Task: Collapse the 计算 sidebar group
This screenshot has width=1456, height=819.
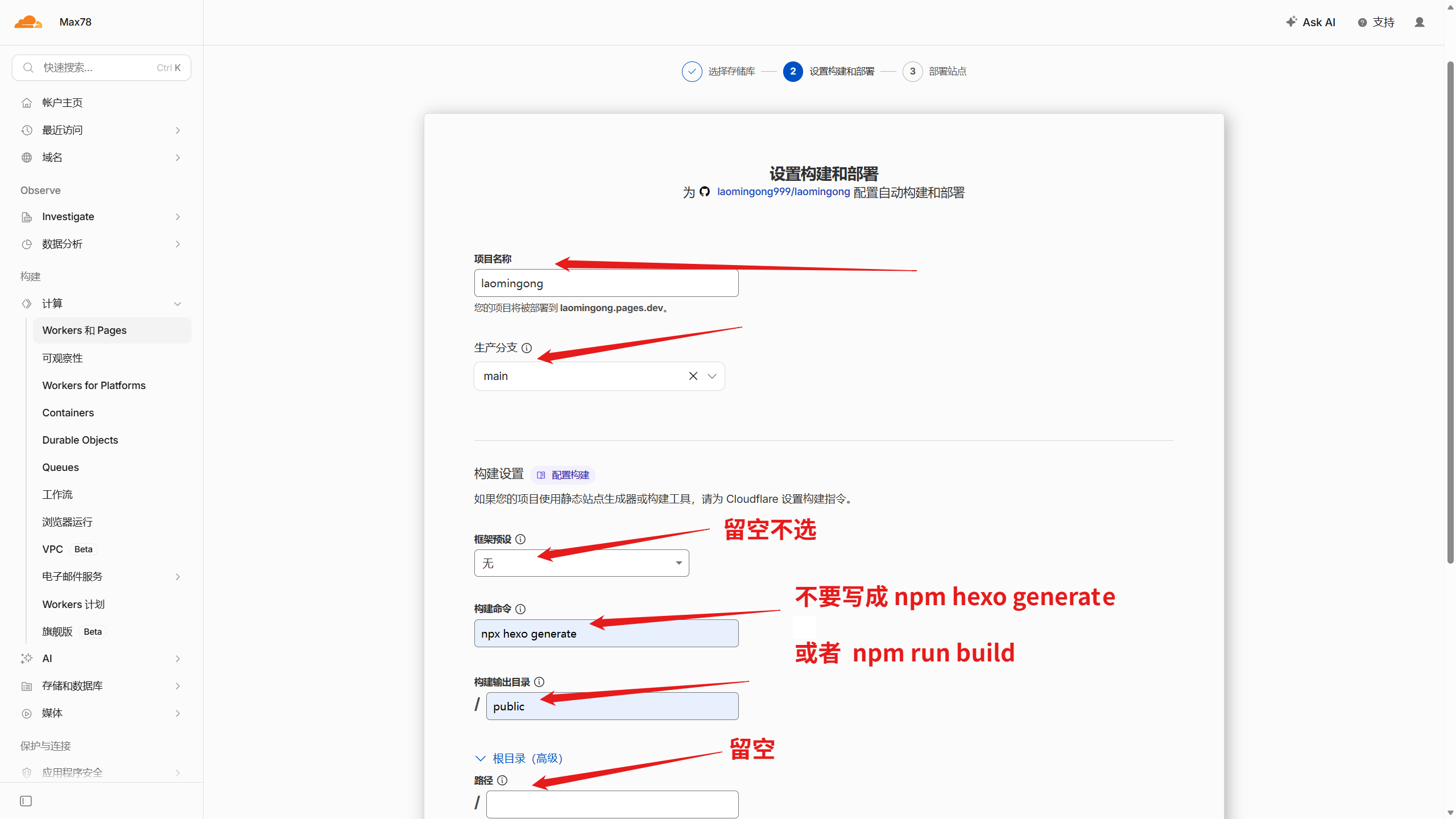Action: coord(177,304)
